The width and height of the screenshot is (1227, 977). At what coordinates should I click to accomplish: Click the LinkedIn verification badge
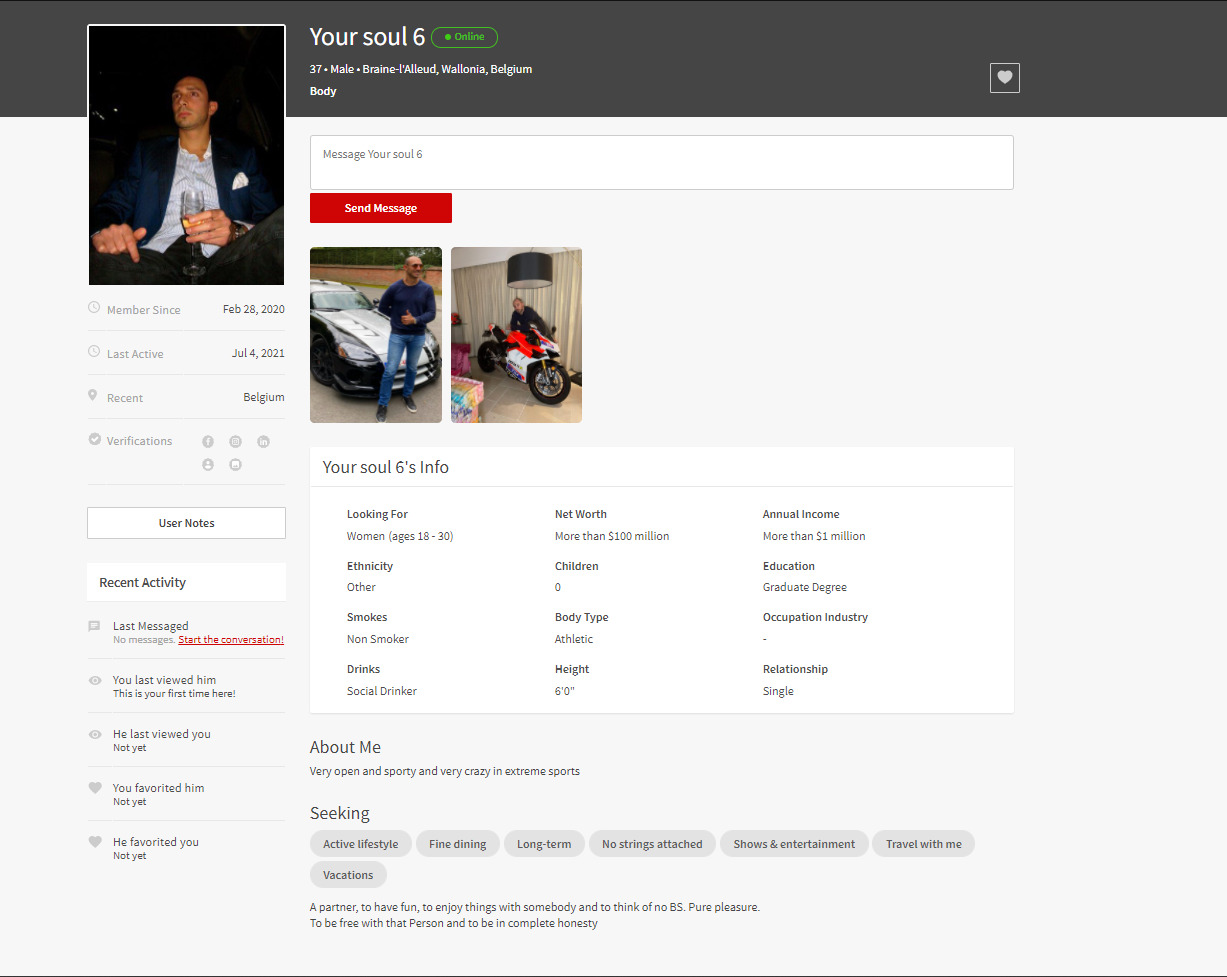(x=264, y=442)
